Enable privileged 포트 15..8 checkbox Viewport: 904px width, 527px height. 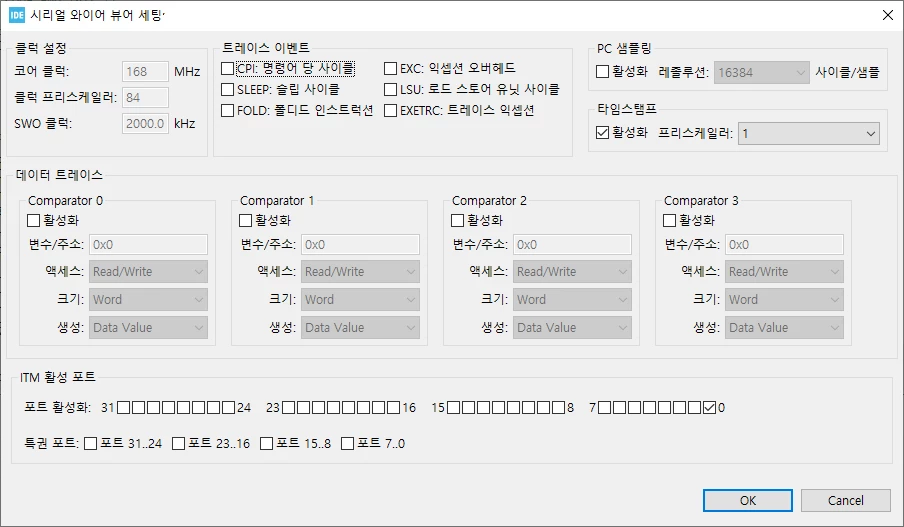click(x=266, y=443)
